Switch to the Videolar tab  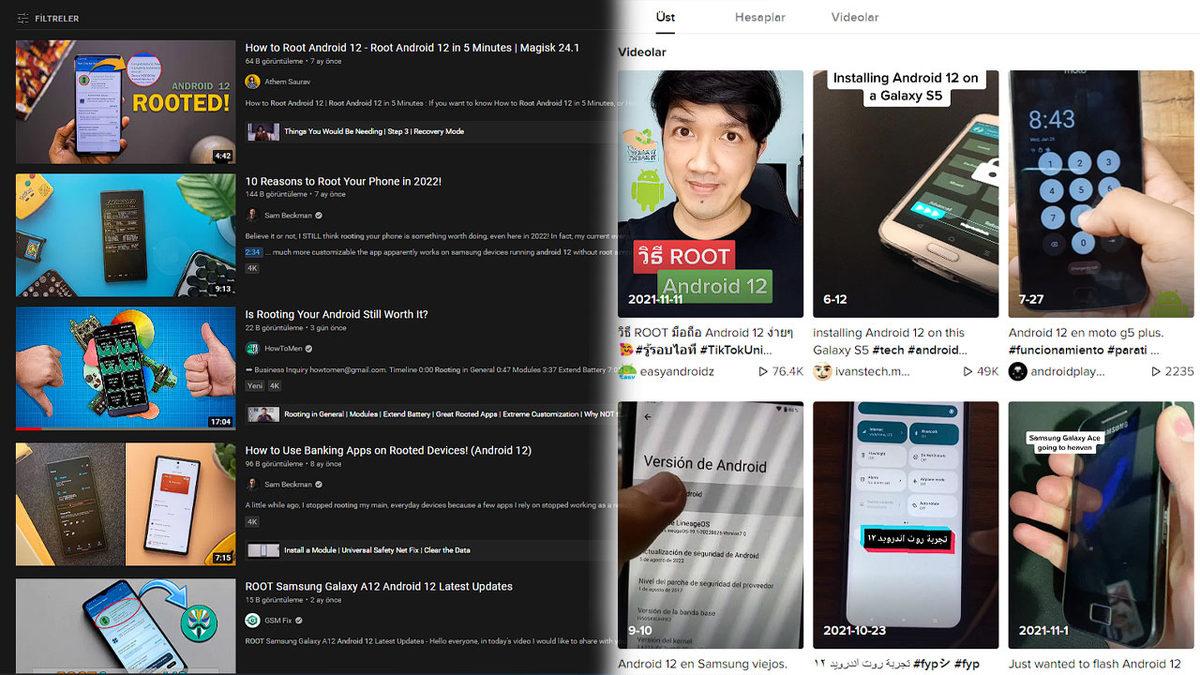854,17
